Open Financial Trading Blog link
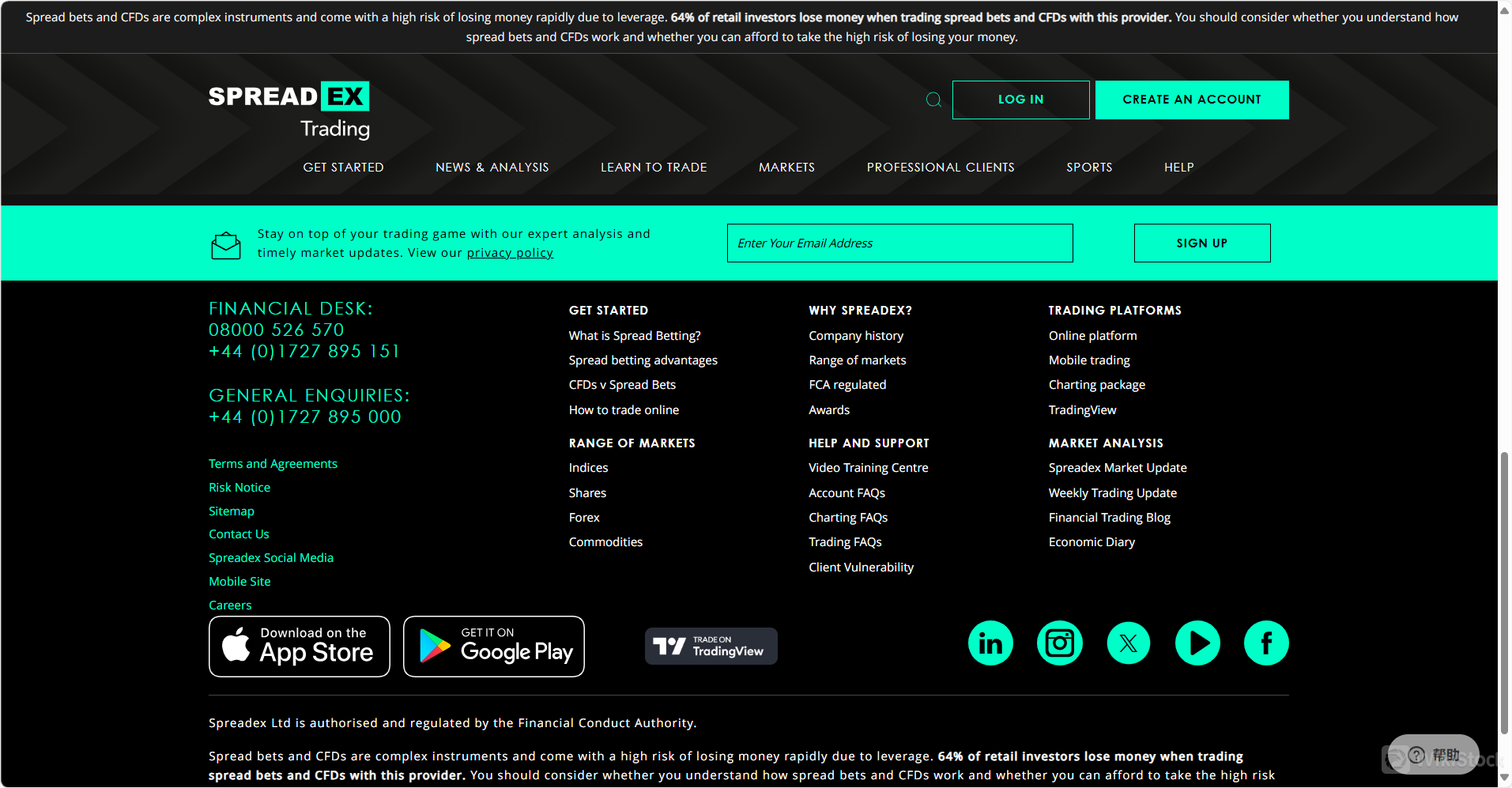The image size is (1512, 788). click(1110, 518)
